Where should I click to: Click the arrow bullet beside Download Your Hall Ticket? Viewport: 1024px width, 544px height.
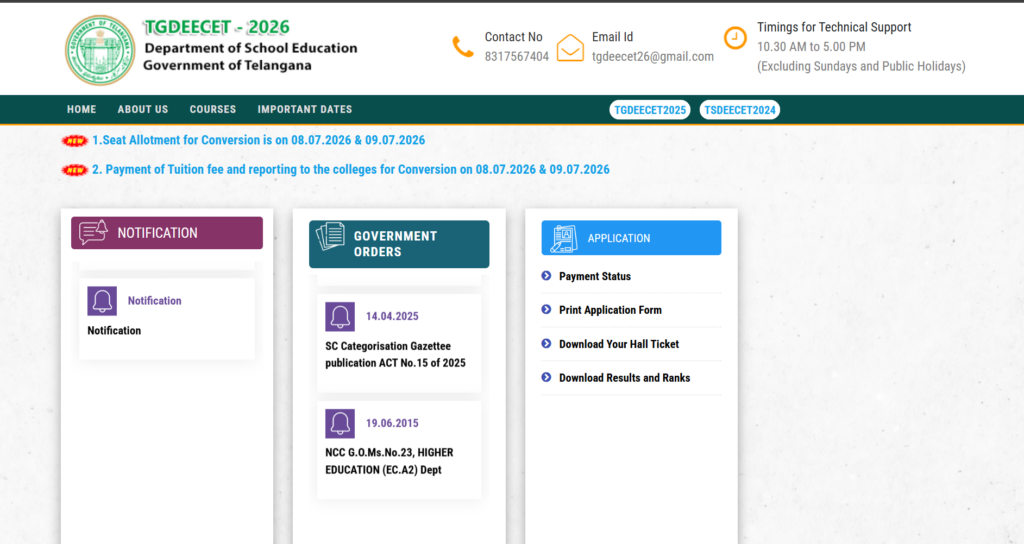tap(546, 344)
